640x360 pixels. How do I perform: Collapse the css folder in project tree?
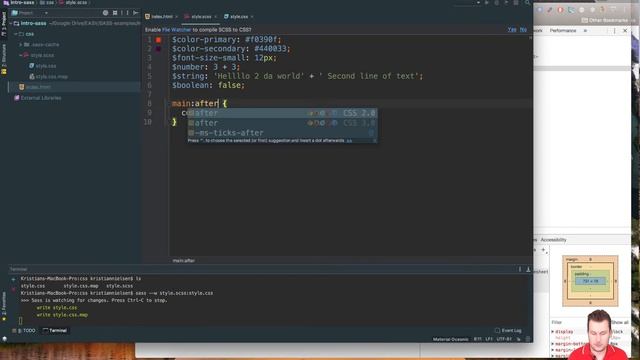pos(16,34)
